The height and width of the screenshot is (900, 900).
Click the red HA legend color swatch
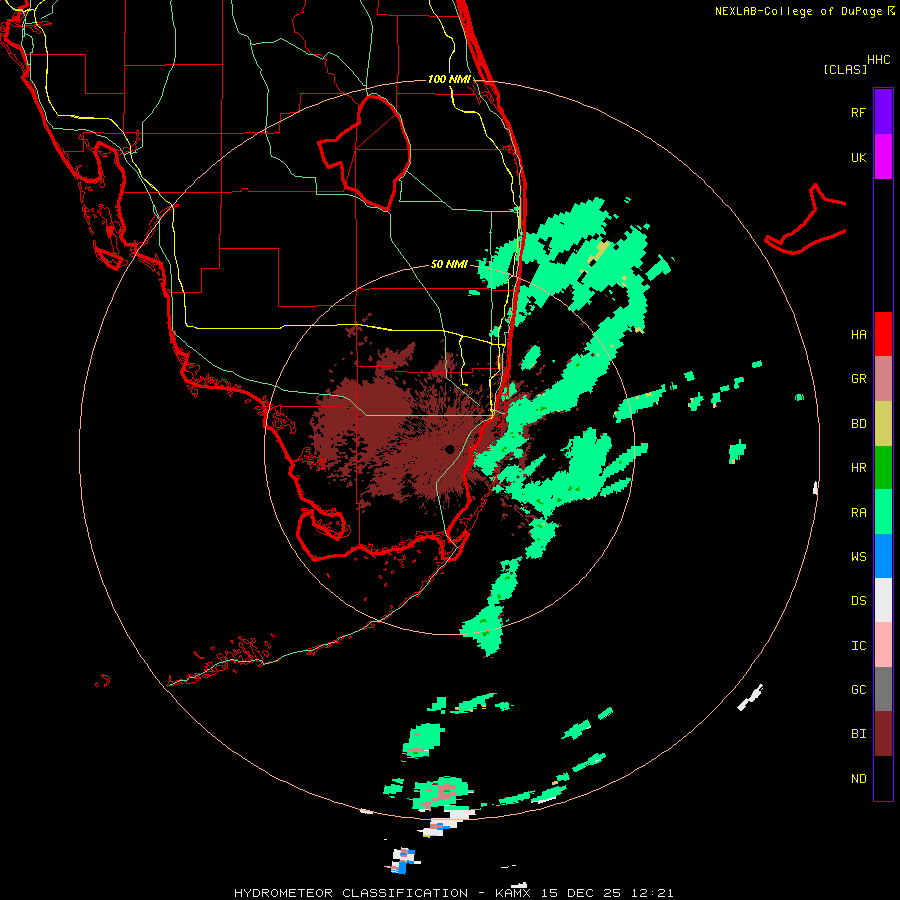883,334
